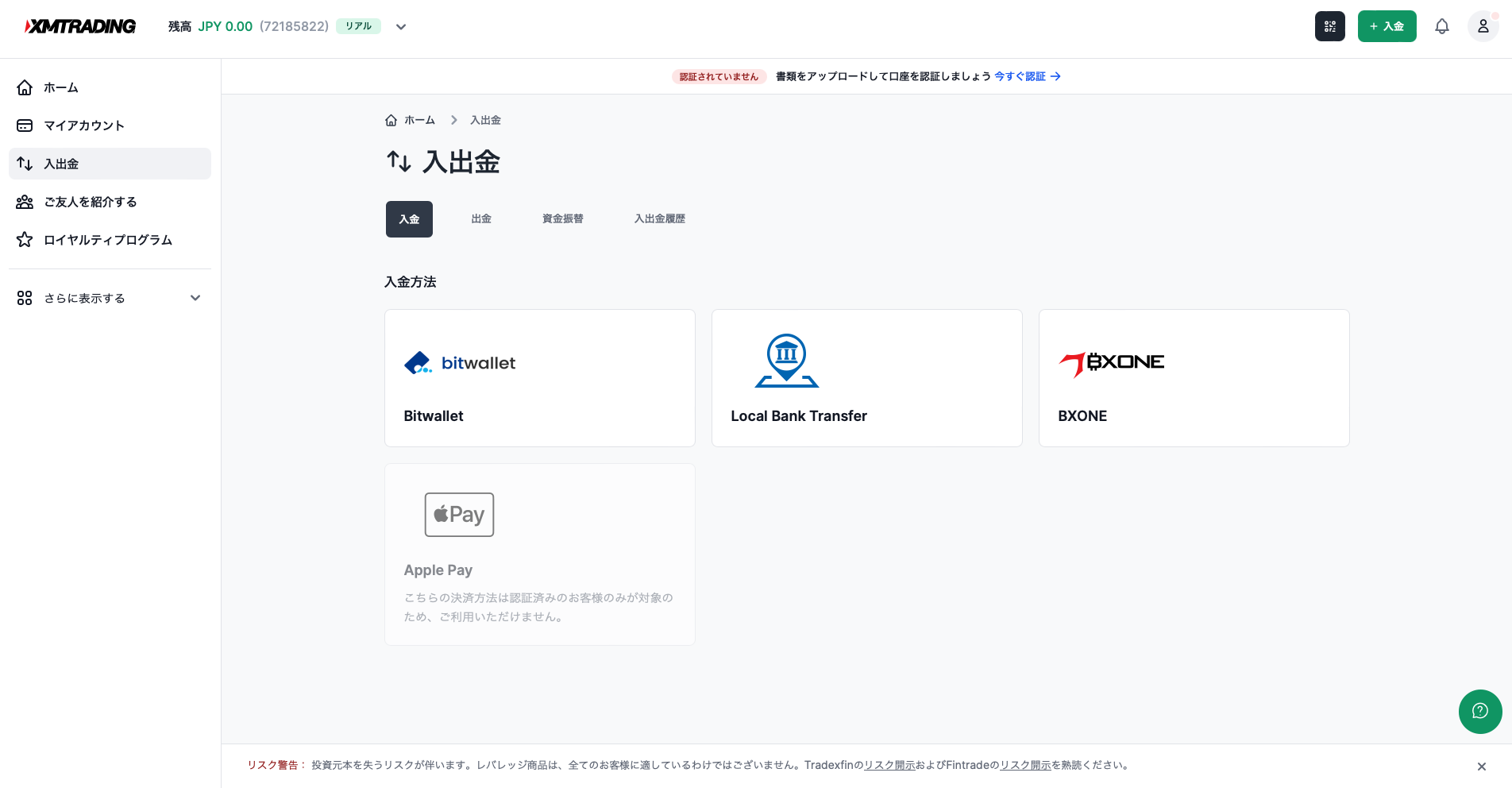Click the 入出金 breadcrumb item
This screenshot has height=788, width=1512.
coord(485,120)
